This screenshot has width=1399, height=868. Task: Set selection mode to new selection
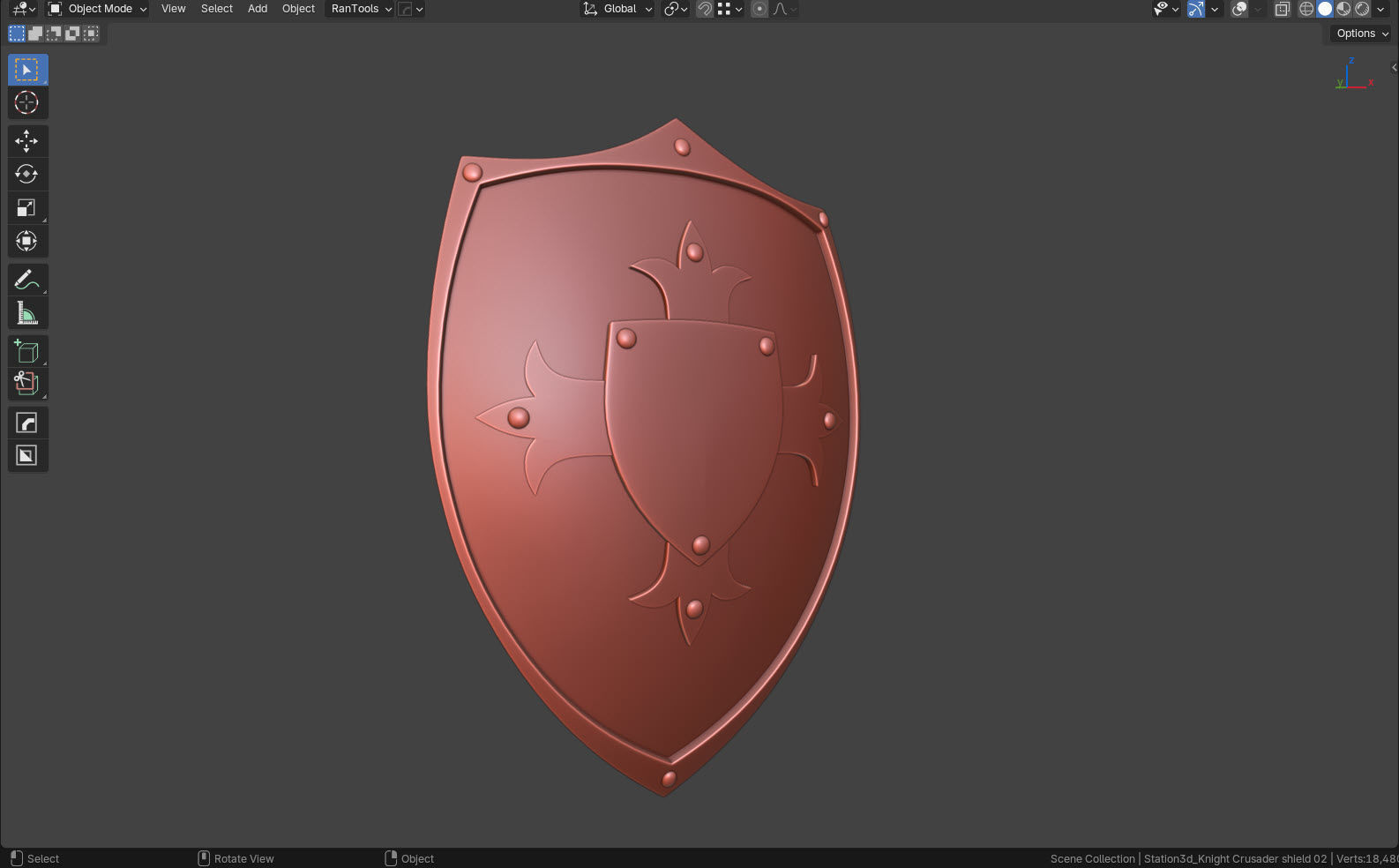(17, 34)
